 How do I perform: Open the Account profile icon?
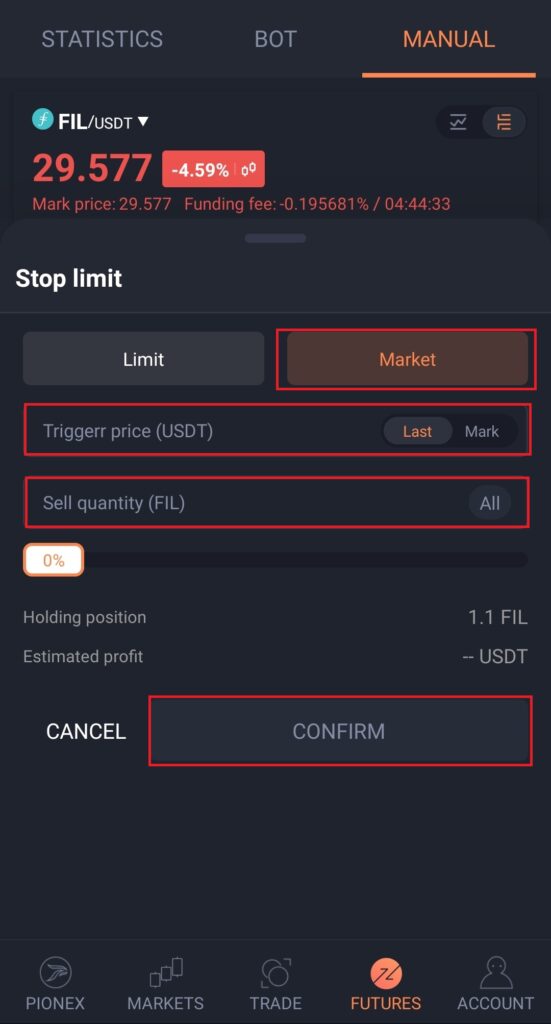(x=496, y=972)
